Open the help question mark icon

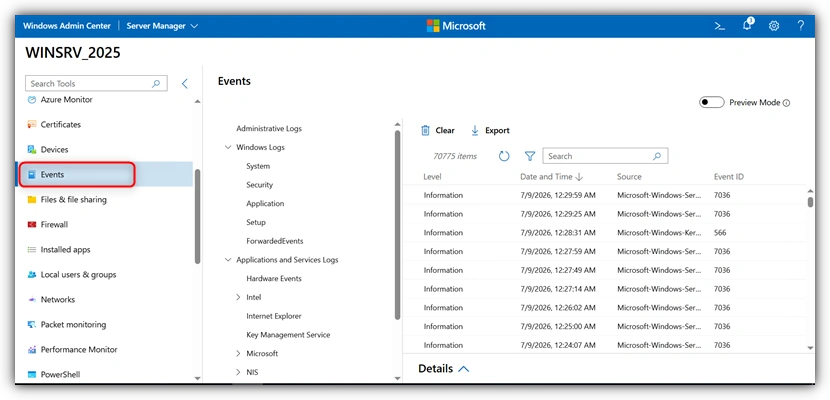coord(801,25)
